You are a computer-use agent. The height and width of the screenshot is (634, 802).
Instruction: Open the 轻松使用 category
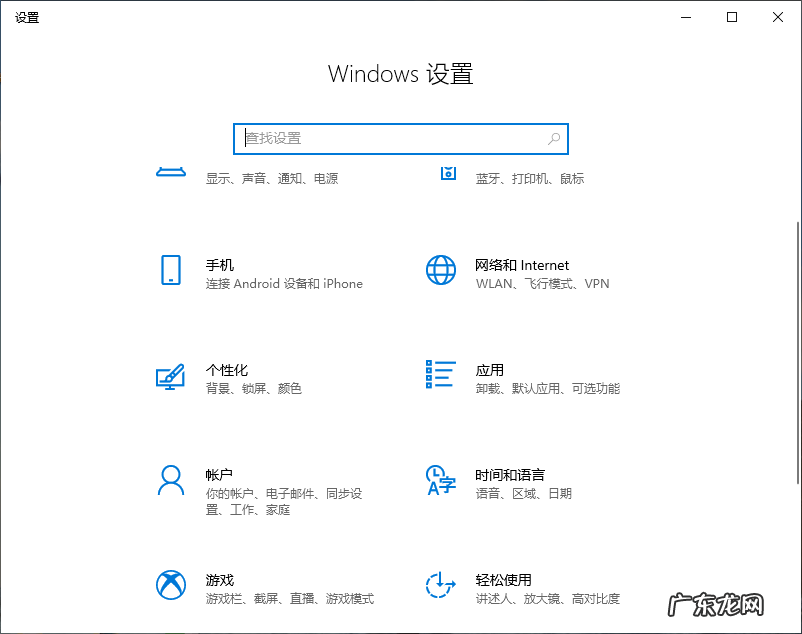[503, 579]
